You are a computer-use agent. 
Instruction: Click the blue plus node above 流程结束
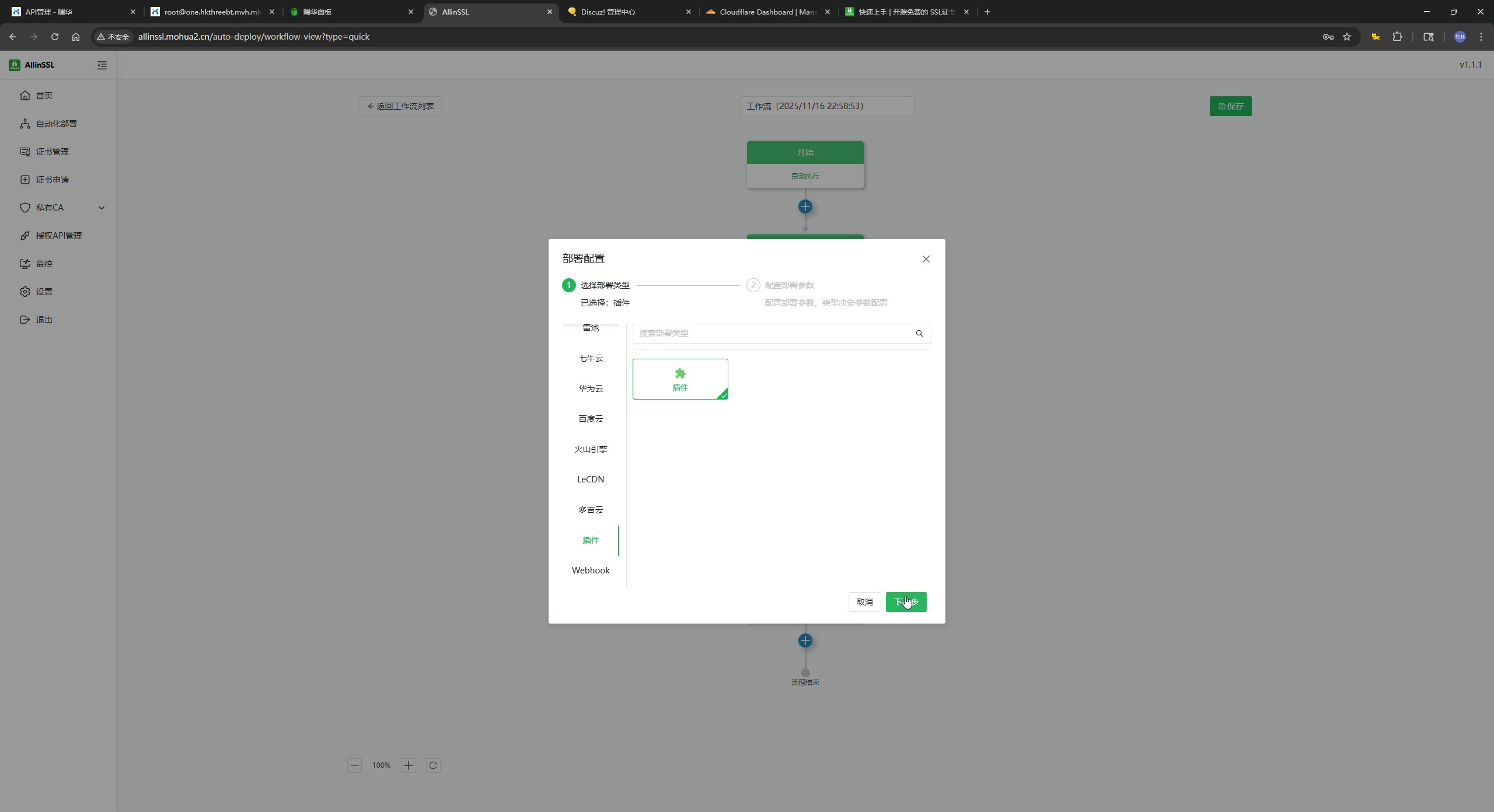click(805, 640)
